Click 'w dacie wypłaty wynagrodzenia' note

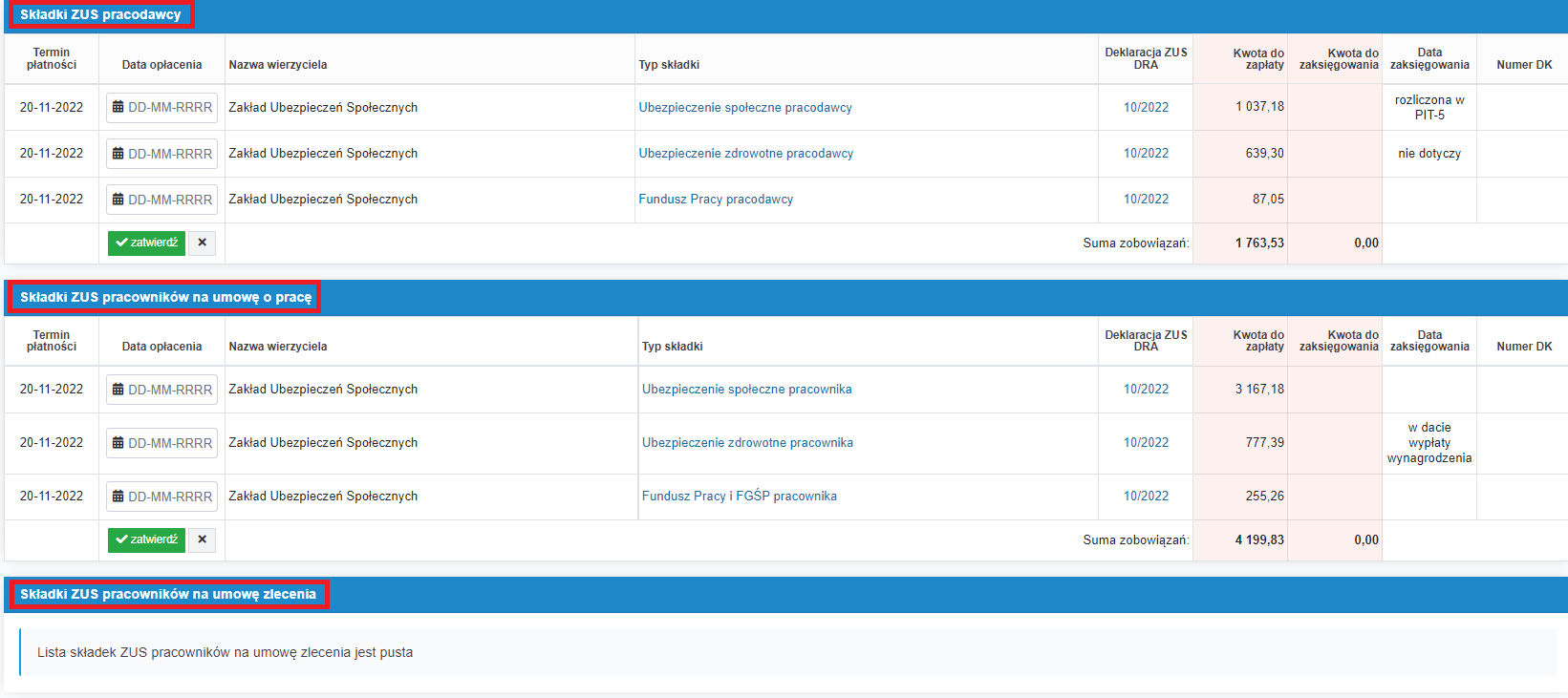[1429, 443]
